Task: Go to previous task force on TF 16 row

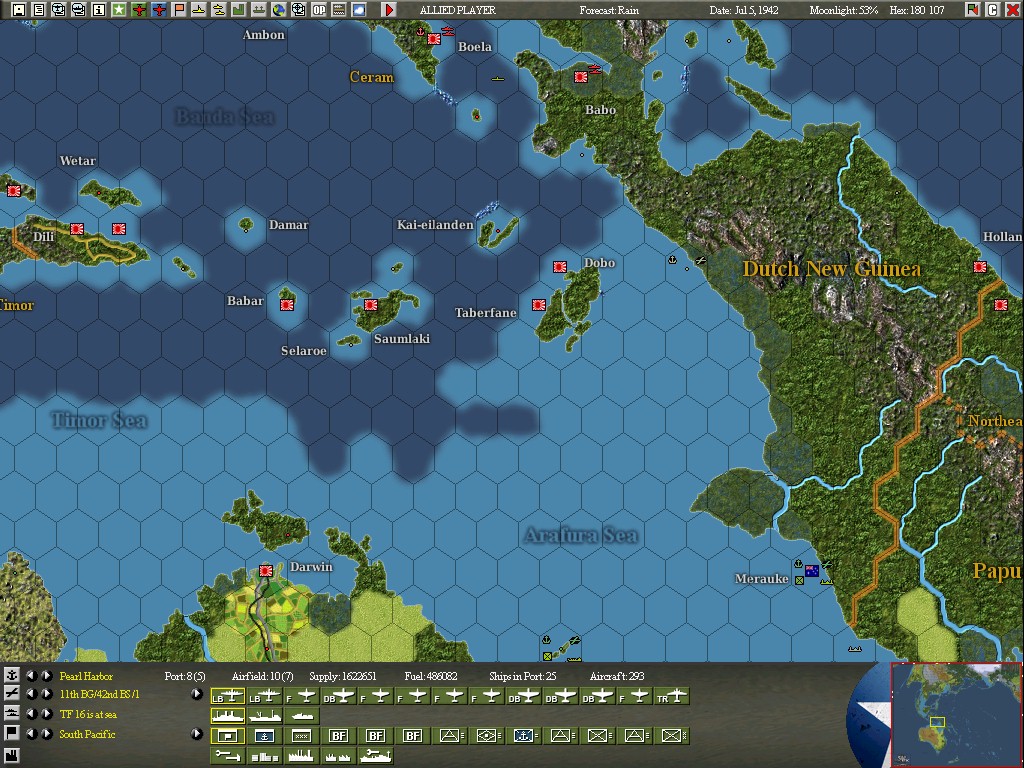Action: pos(31,714)
